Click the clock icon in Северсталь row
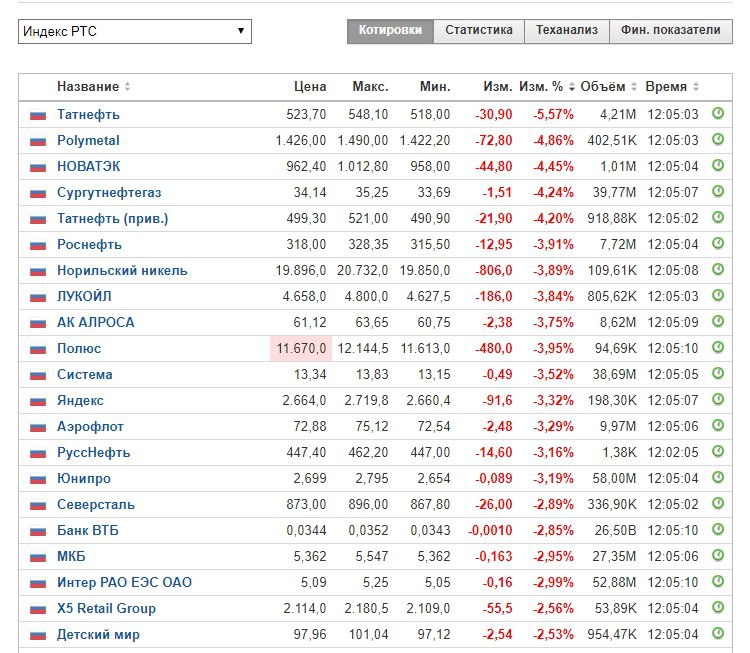750x653 pixels. 718,503
